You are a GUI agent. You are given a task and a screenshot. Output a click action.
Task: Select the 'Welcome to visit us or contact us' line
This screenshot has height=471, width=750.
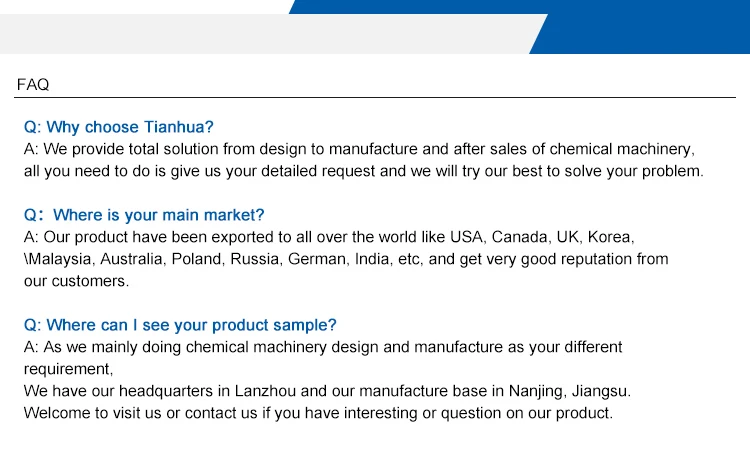(318, 413)
